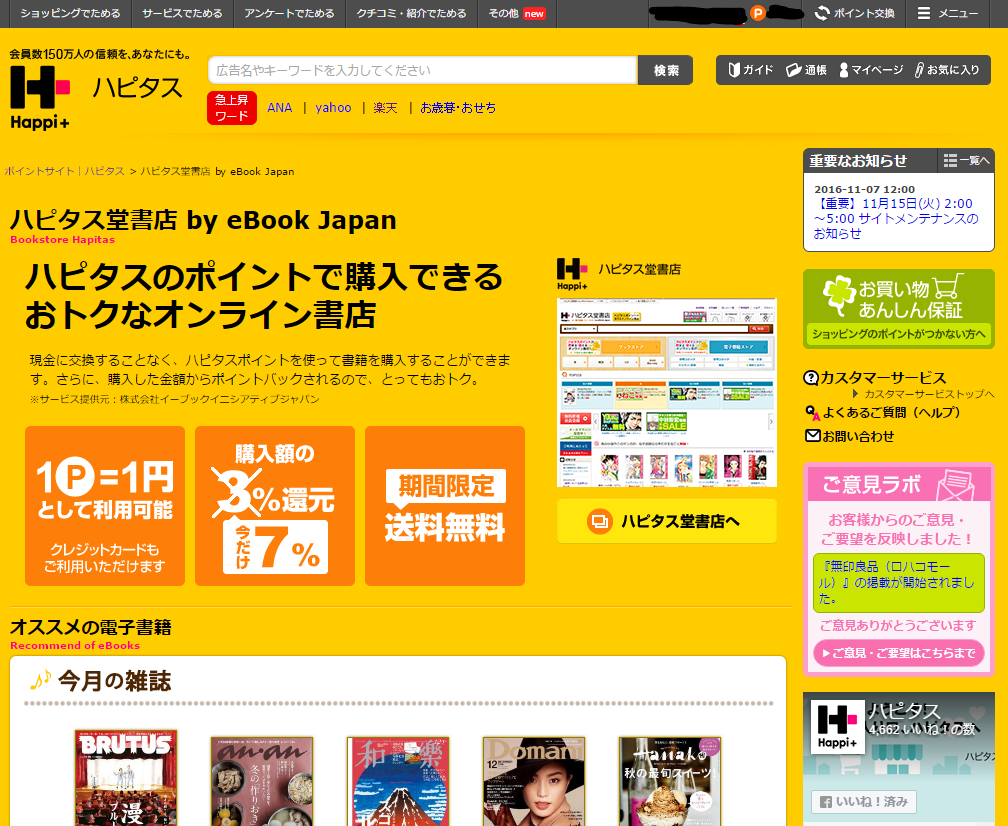Open the site maintenance notice link
Image resolution: width=1008 pixels, height=826 pixels.
click(x=896, y=219)
